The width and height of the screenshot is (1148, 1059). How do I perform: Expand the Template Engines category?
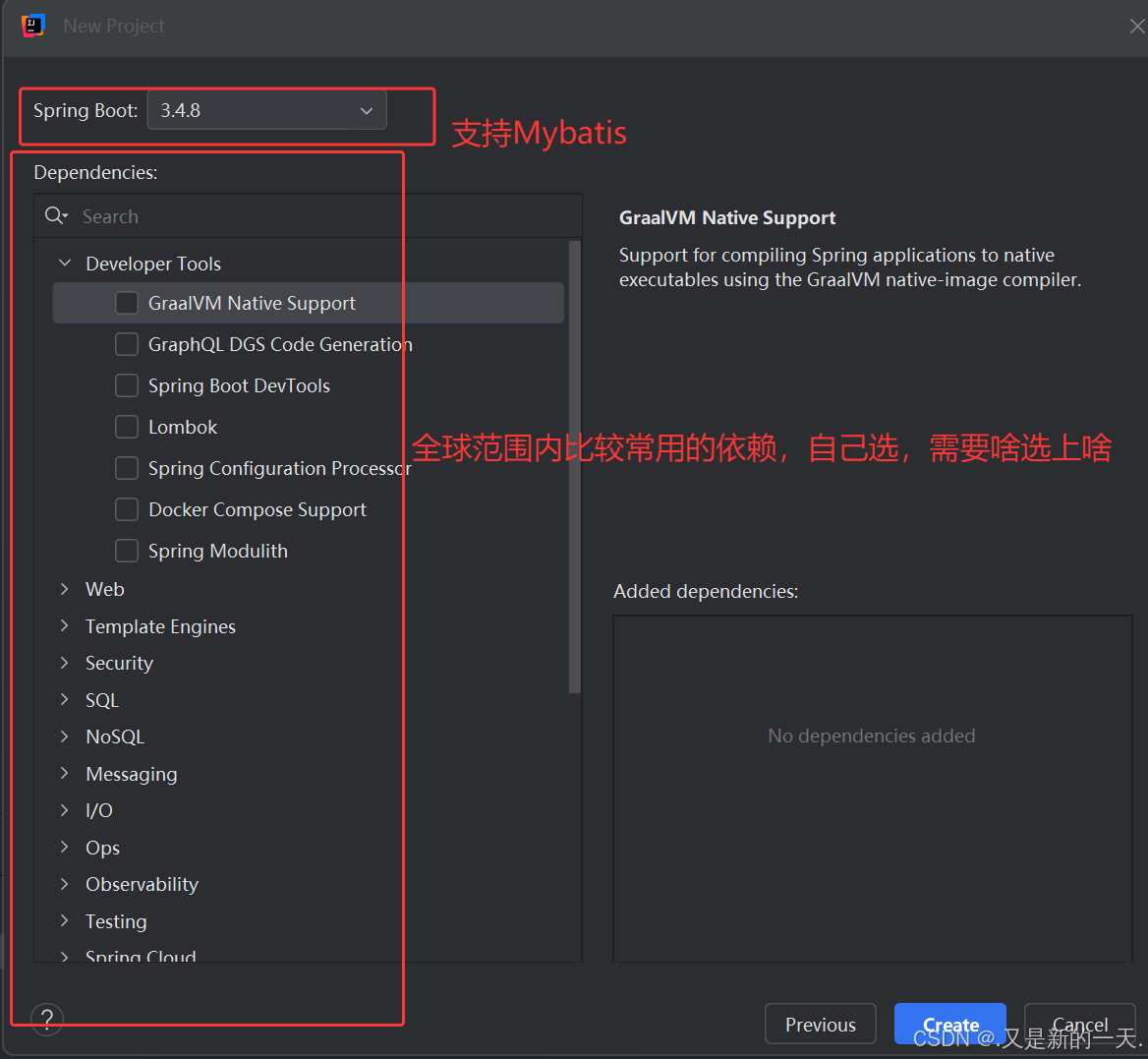pos(65,625)
